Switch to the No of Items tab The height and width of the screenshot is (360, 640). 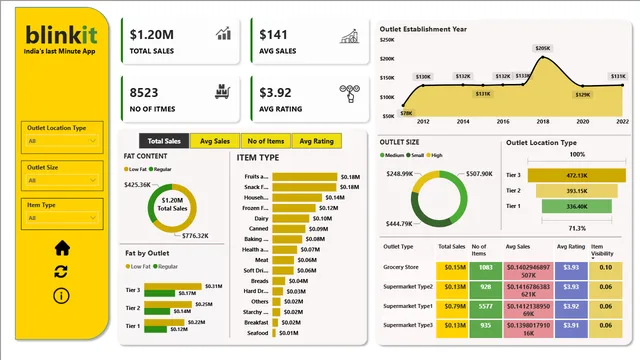tap(266, 141)
